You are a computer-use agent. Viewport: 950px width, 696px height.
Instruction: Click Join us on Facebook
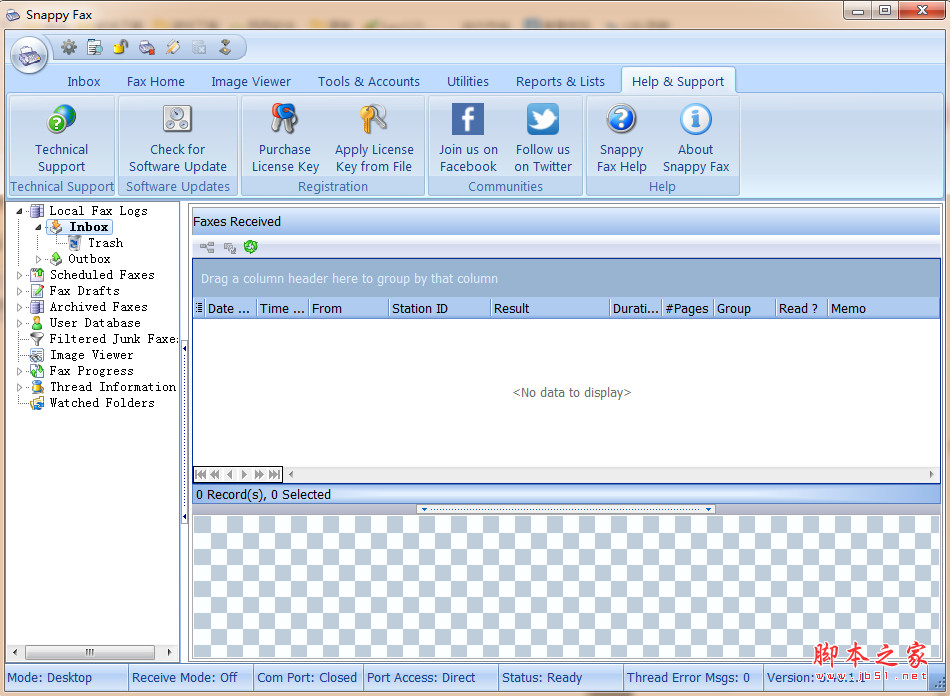tap(468, 139)
